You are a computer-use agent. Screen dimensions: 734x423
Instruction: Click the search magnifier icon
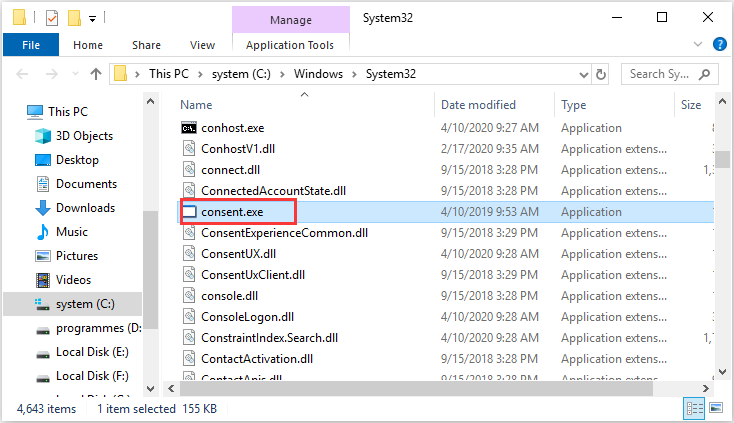coord(705,74)
